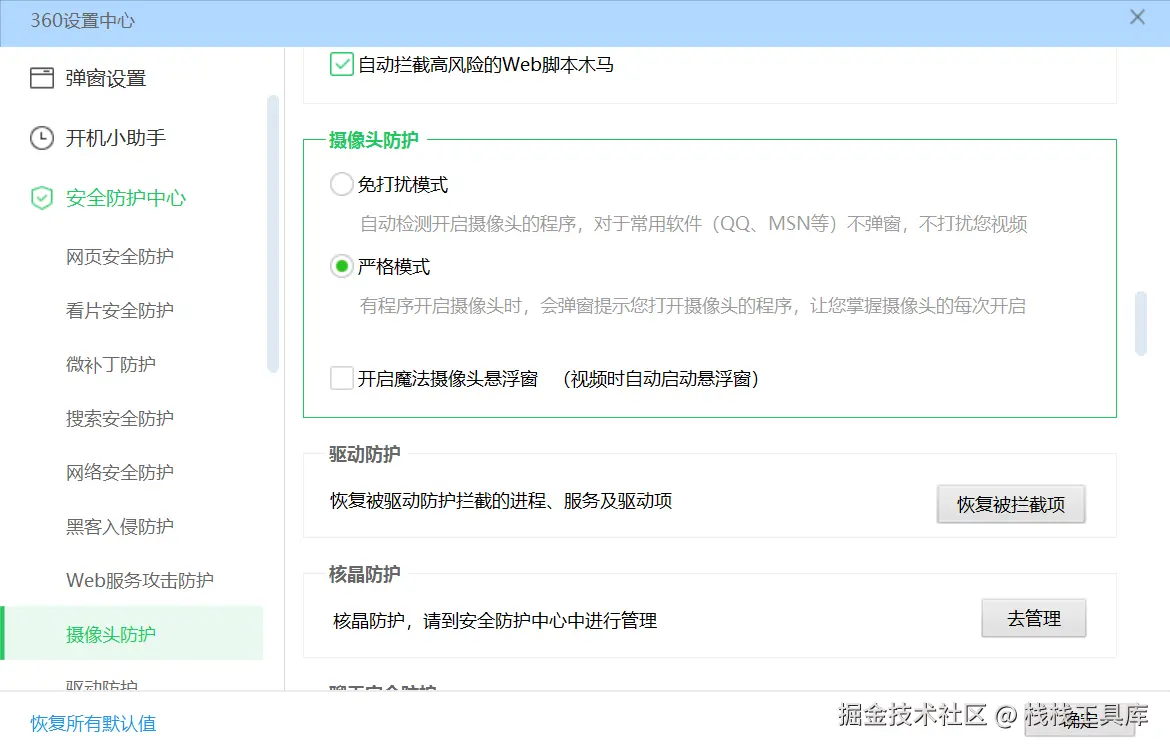
Task: Click the 摄像头防护 group heading
Action: (x=374, y=140)
